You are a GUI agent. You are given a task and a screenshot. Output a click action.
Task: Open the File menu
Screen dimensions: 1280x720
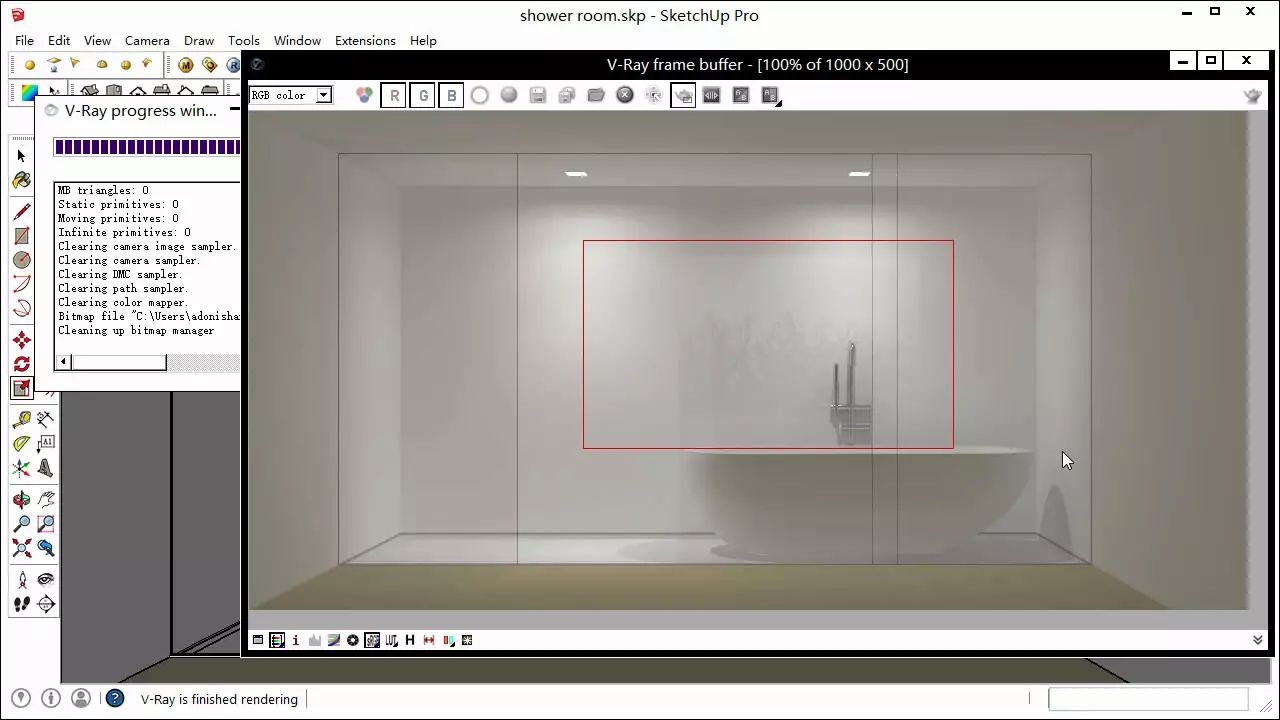[24, 40]
